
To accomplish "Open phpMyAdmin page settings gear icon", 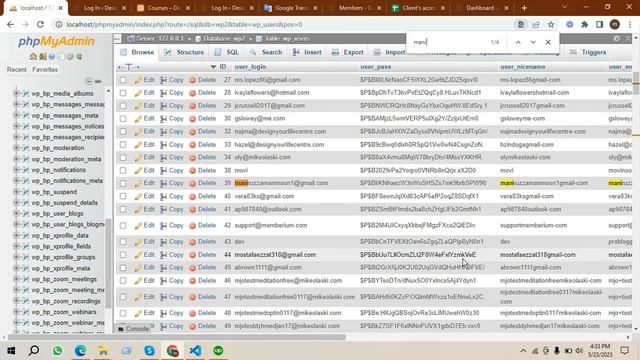I will point(616,38).
